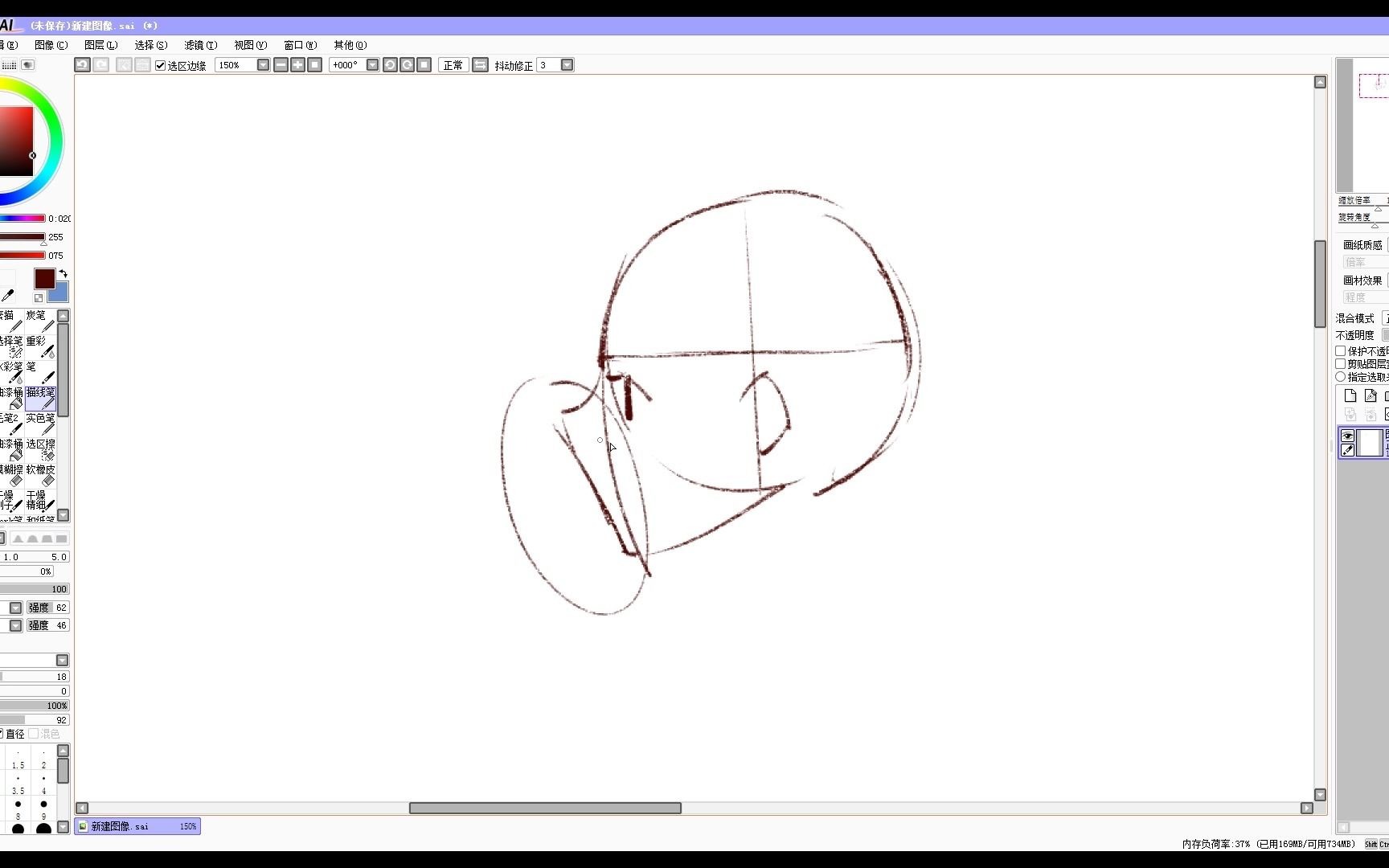1389x868 pixels.
Task: Click the zoom in plus button
Action: [297, 65]
